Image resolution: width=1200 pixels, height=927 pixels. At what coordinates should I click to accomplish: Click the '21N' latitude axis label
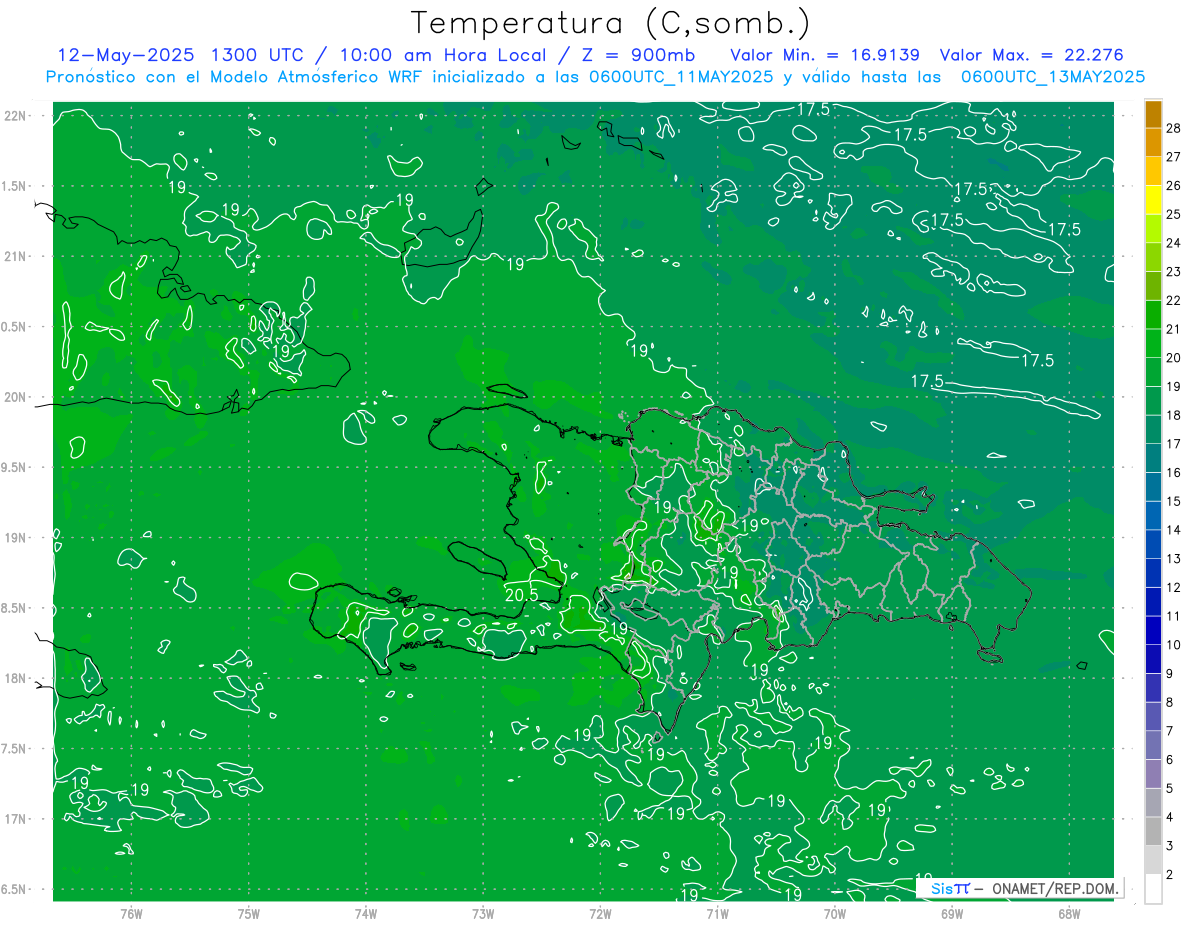point(15,257)
